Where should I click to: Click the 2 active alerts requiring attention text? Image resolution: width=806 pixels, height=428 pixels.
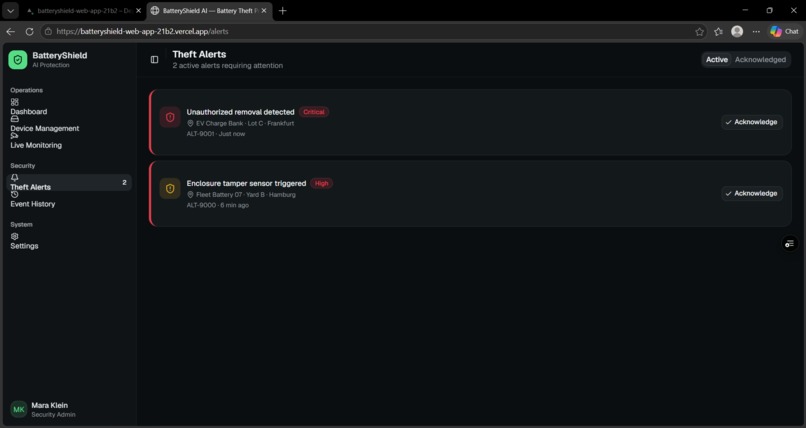coord(228,66)
